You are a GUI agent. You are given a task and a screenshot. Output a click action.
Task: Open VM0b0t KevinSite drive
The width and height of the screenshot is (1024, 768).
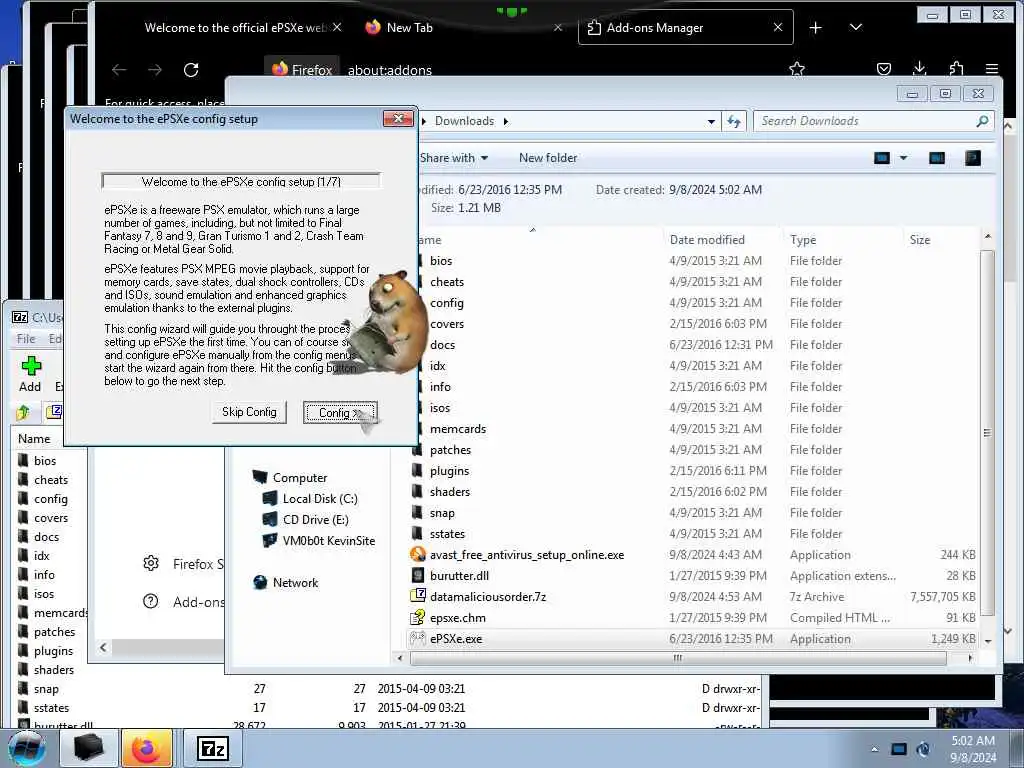(x=328, y=541)
